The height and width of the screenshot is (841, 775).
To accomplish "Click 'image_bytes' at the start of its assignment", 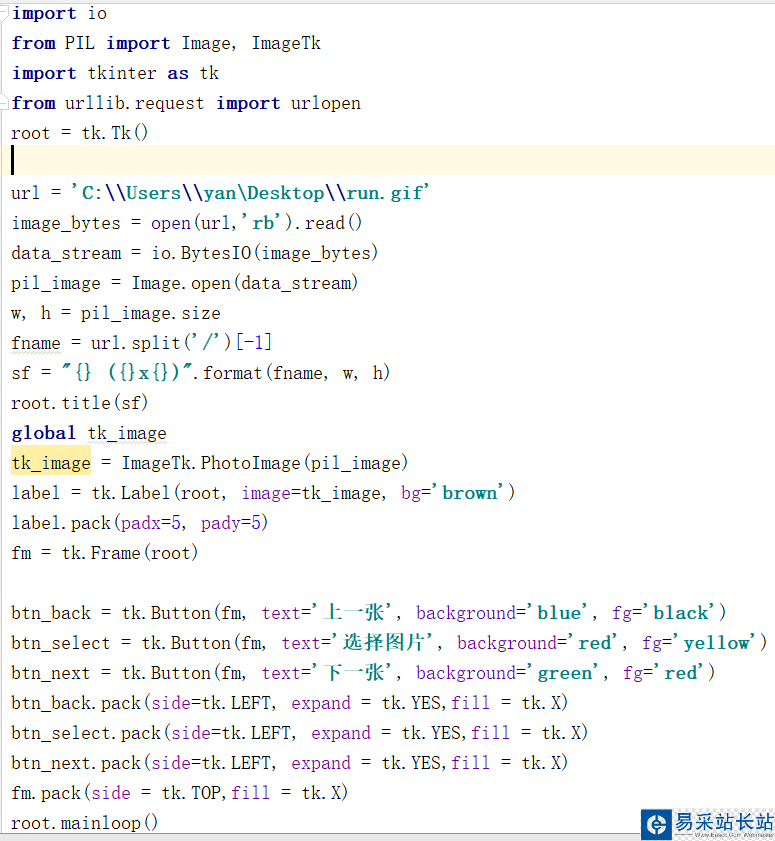I will click(66, 223).
